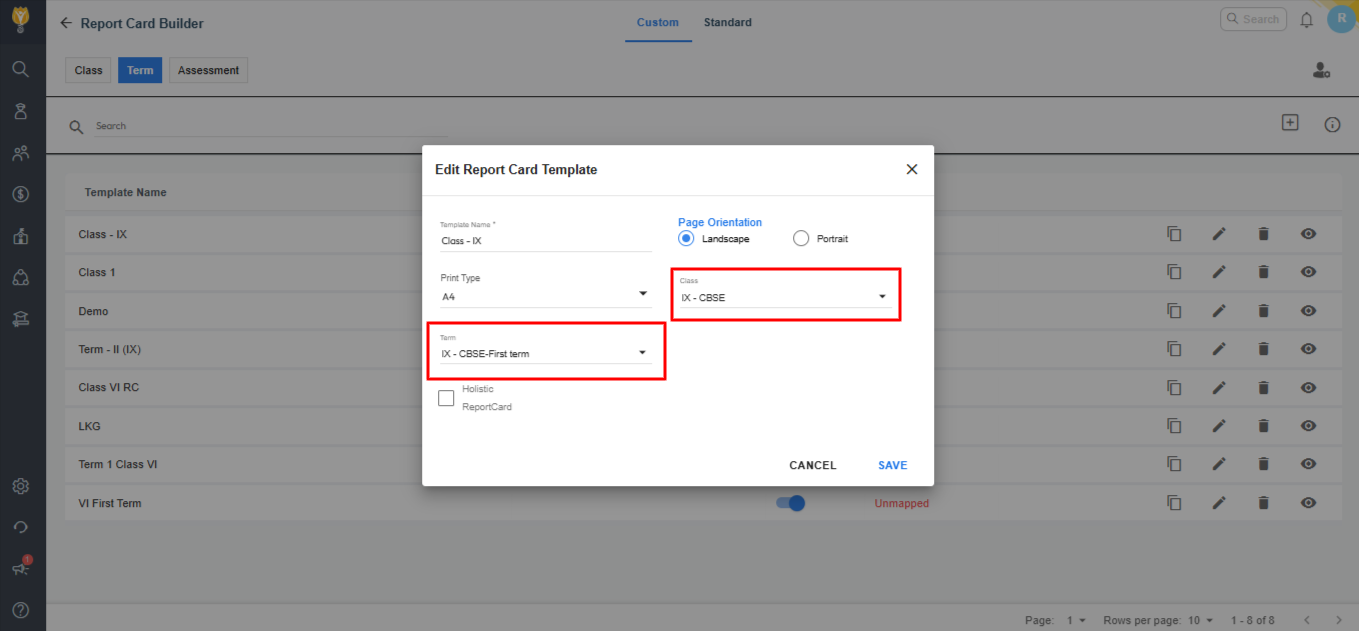Copy the Class 1 template
This screenshot has height=631, width=1359.
click(1174, 272)
